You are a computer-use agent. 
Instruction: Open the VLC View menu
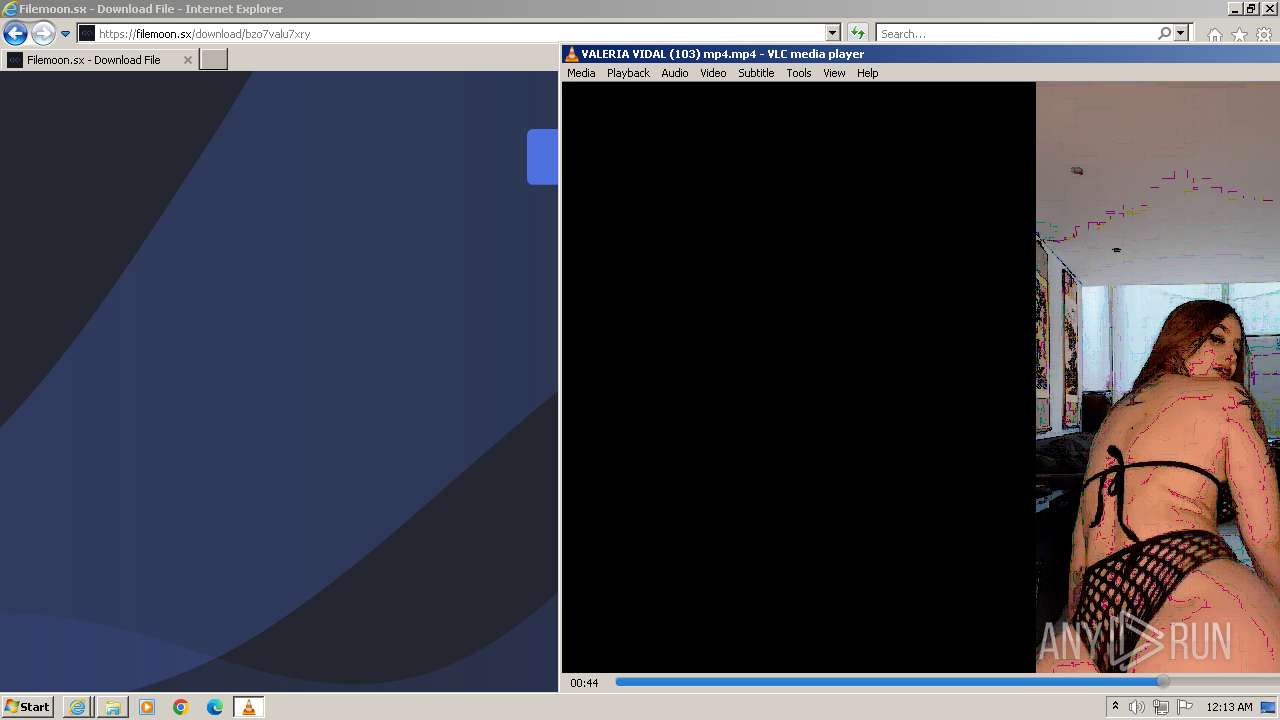coord(834,73)
